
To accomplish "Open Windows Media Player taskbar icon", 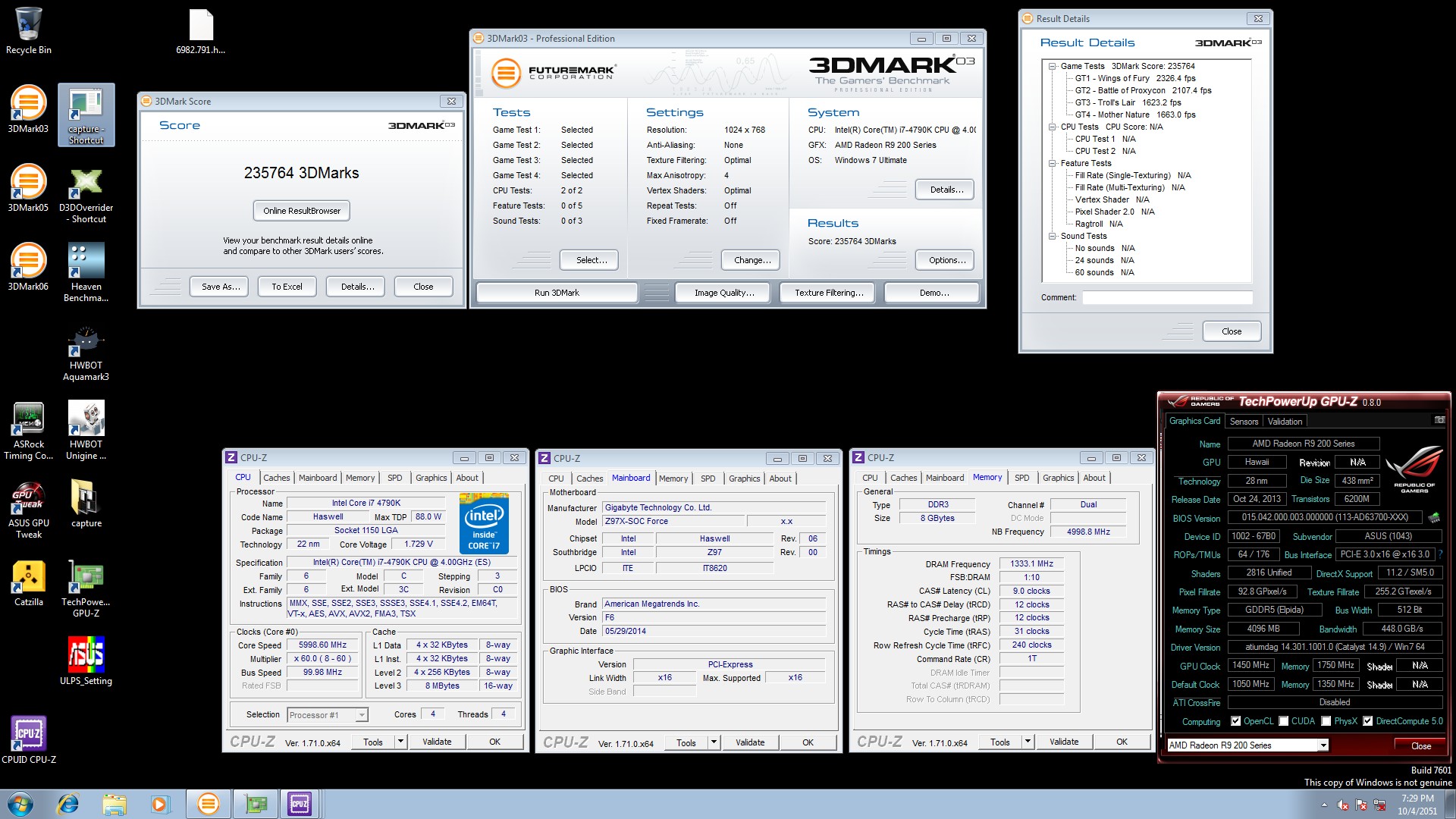I will tap(160, 804).
